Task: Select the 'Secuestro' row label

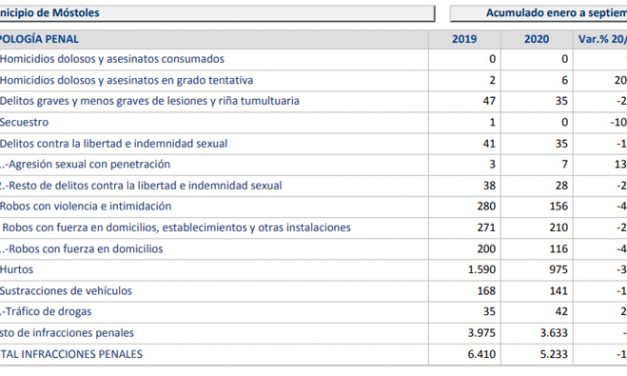Action: pyautogui.click(x=24, y=122)
